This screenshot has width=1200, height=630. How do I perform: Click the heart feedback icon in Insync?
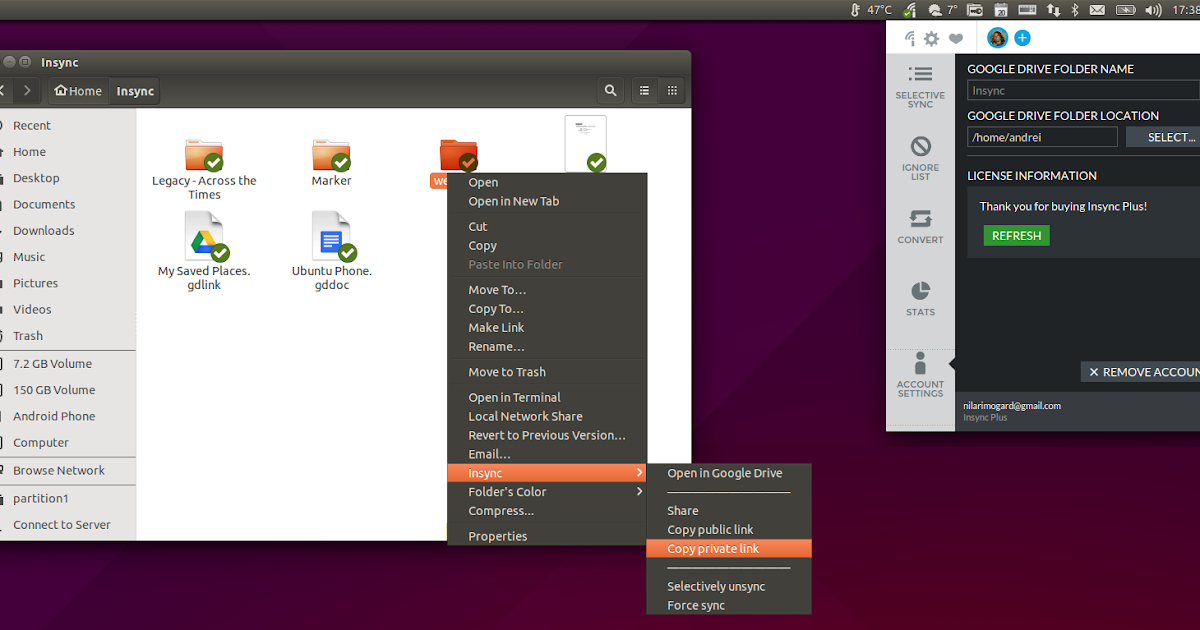[955, 37]
